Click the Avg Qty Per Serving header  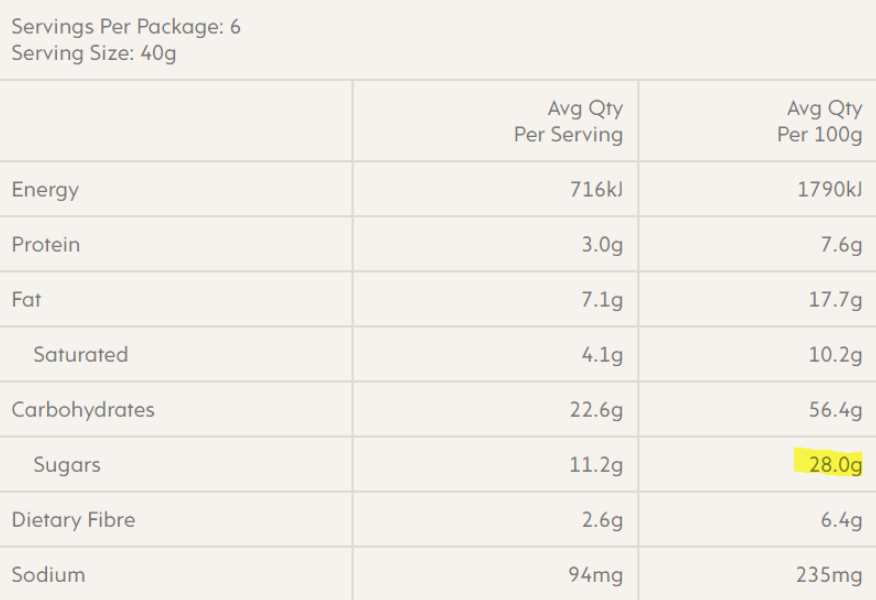point(568,121)
